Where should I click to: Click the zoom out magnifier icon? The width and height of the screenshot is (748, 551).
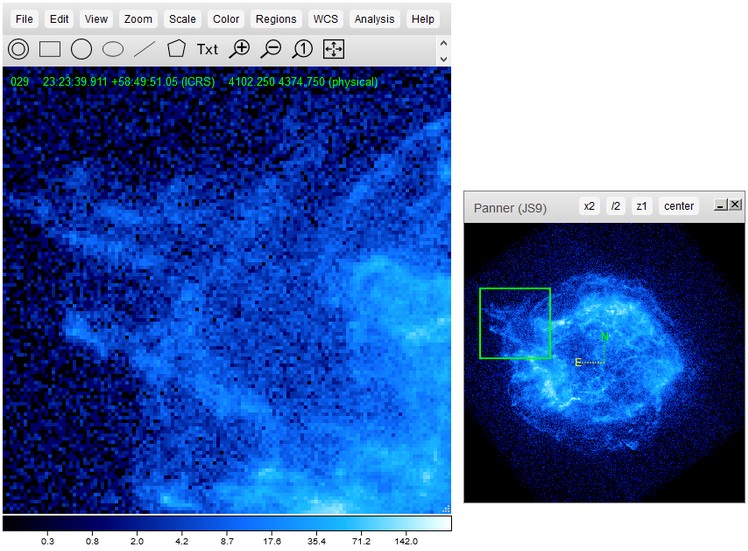271,49
